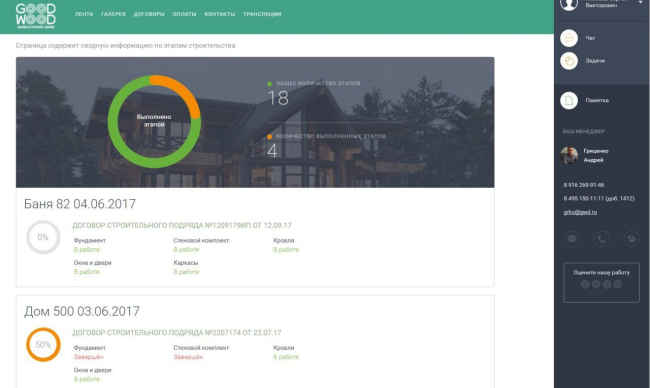Click the user profile avatar icon
650x388 pixels.
coord(569,4)
